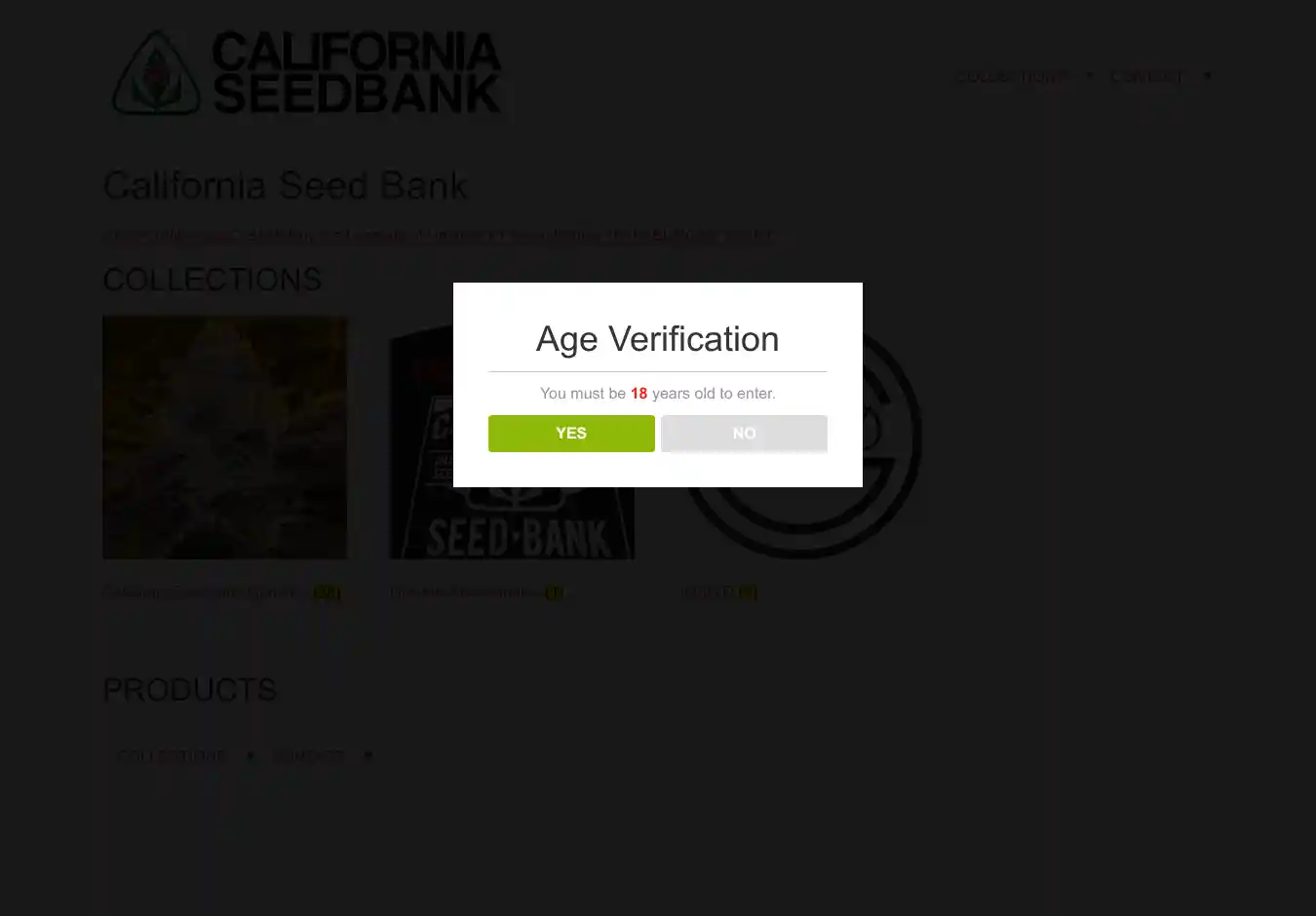Click the underlined description text link

pyautogui.click(x=439, y=235)
